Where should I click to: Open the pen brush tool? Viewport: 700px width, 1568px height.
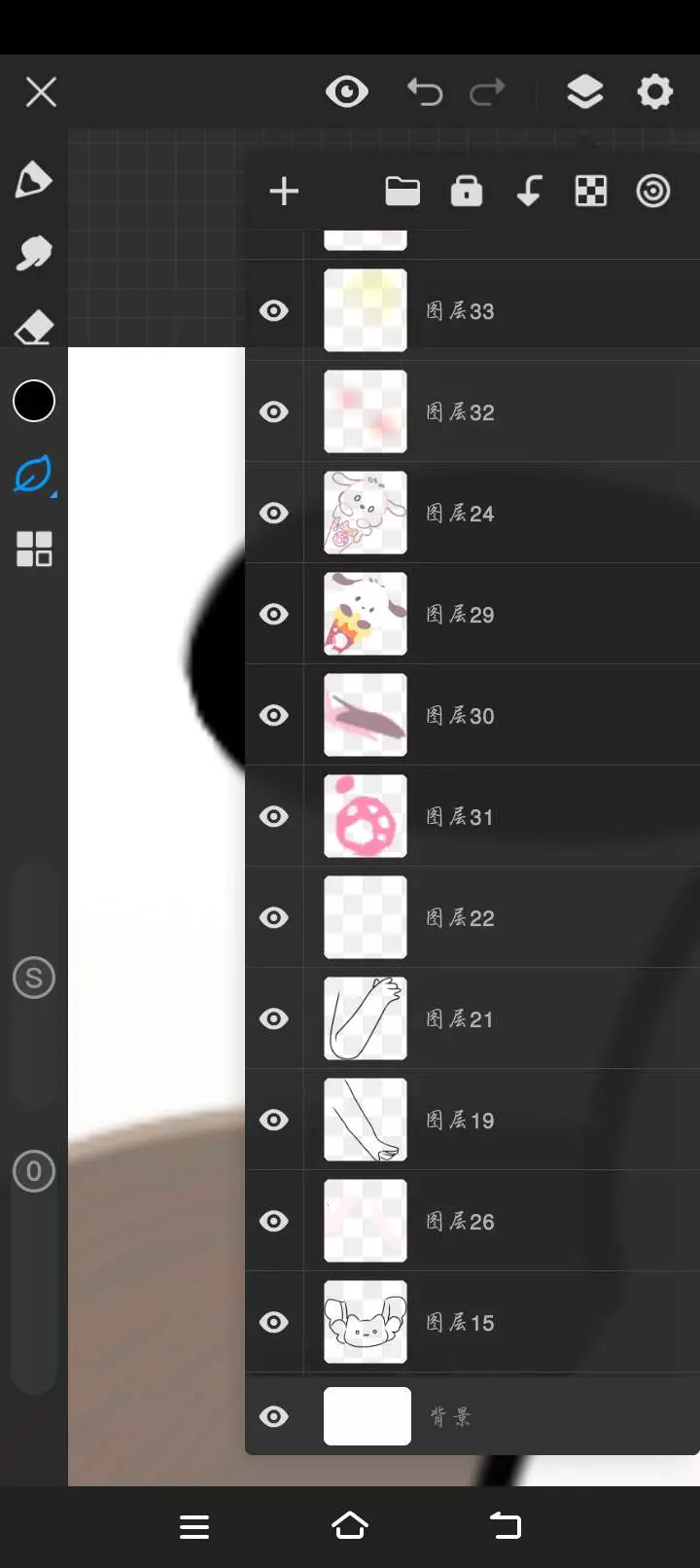[34, 180]
